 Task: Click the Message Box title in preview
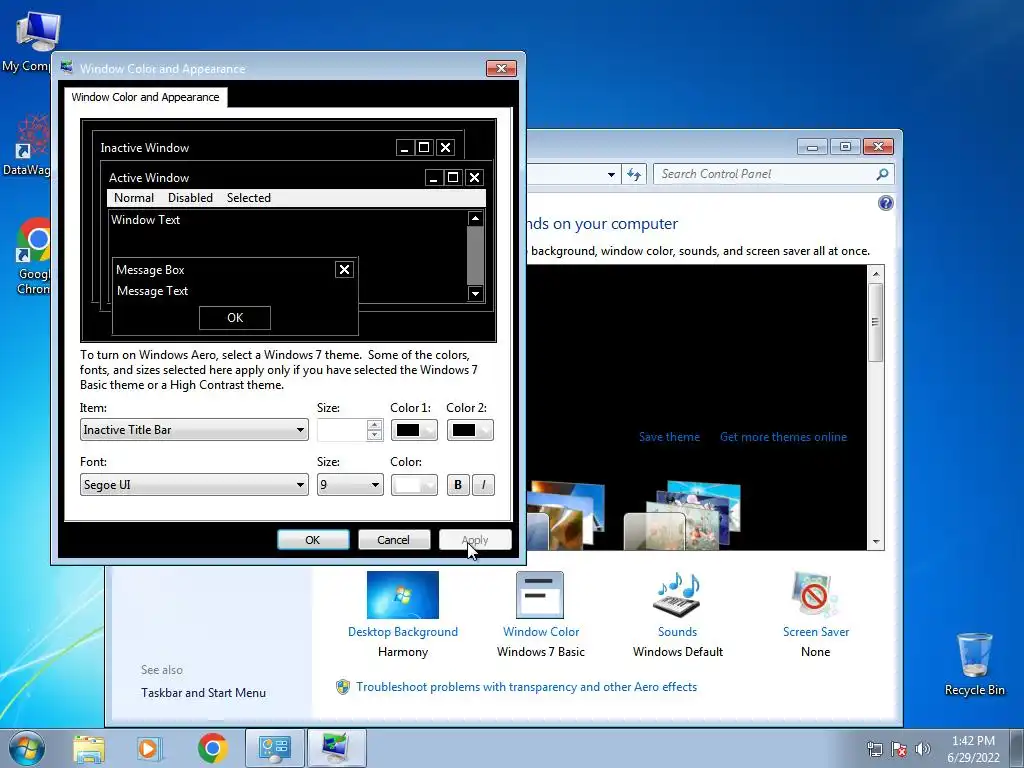point(150,270)
